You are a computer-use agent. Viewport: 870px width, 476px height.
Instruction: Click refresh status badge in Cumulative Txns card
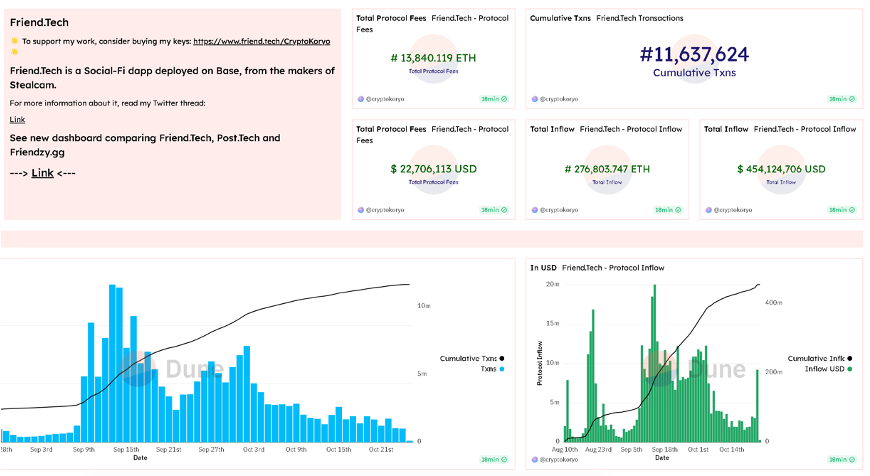[842, 99]
